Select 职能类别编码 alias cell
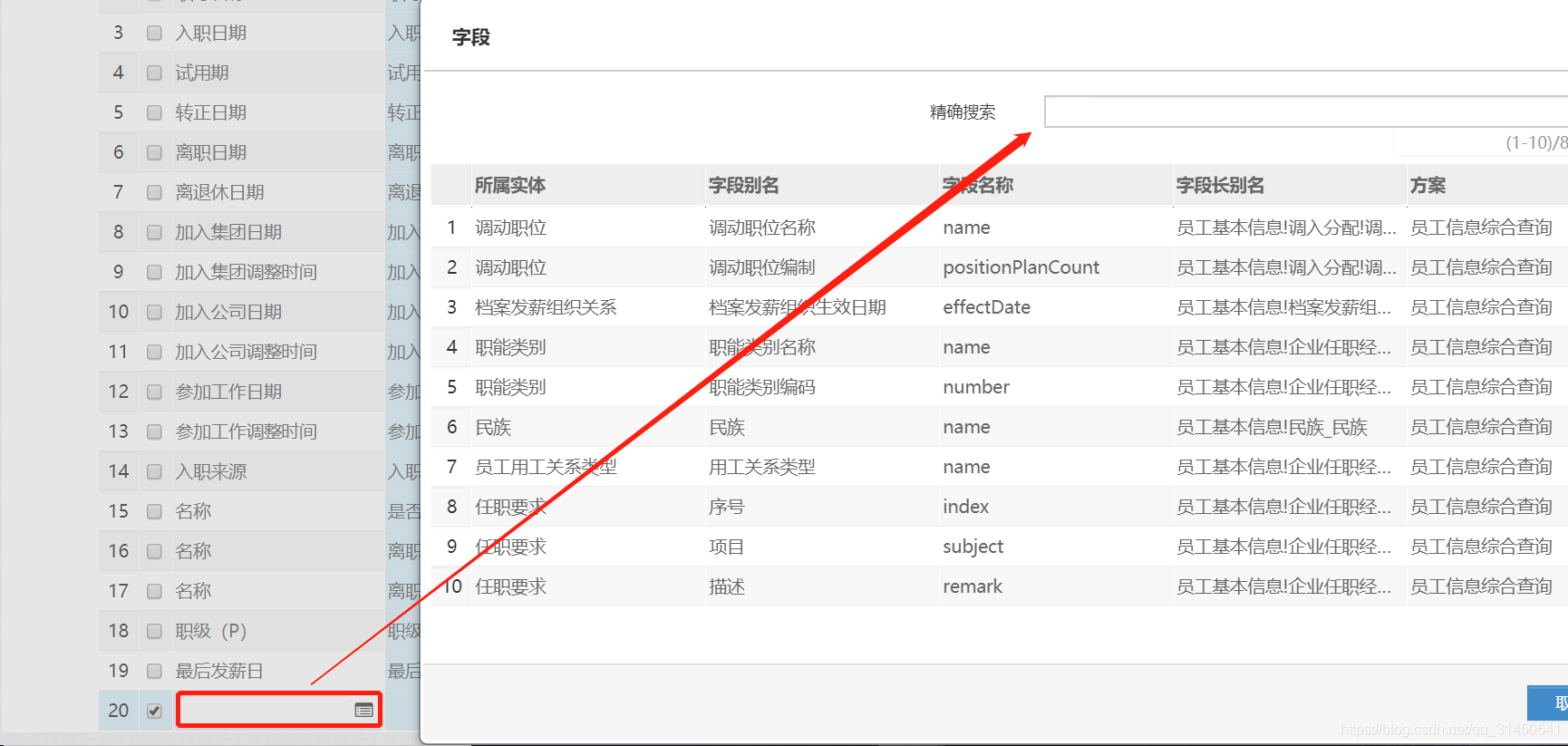The image size is (1568, 746). click(762, 387)
